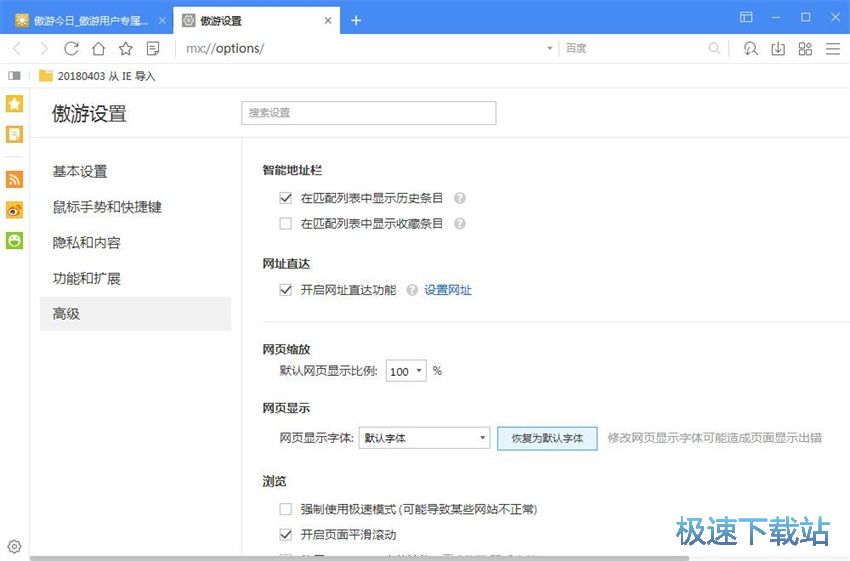Click the 恢复为默认字体 button
This screenshot has height=561, width=850.
[548, 438]
